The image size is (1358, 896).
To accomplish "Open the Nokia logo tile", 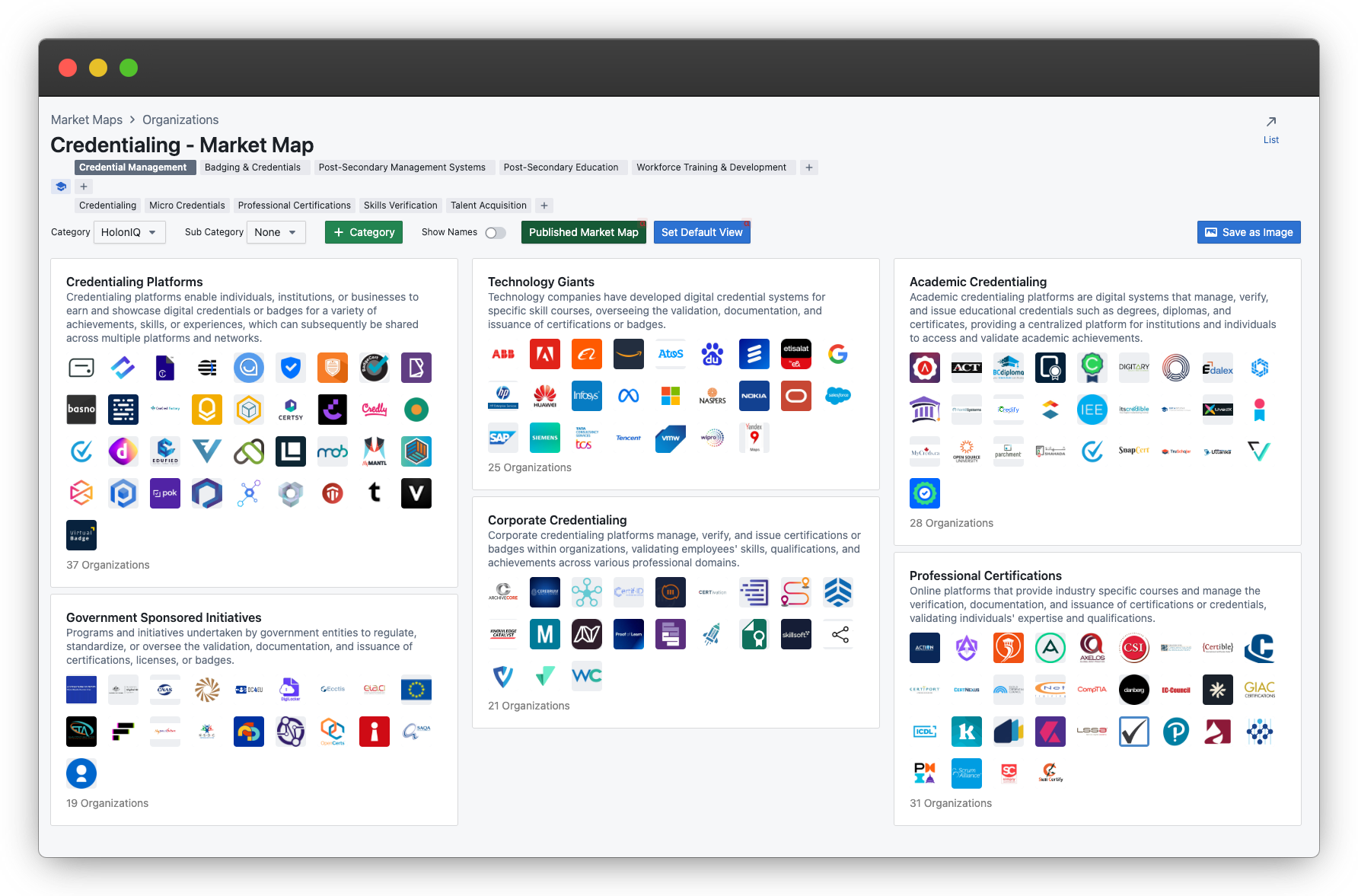I will (x=754, y=396).
